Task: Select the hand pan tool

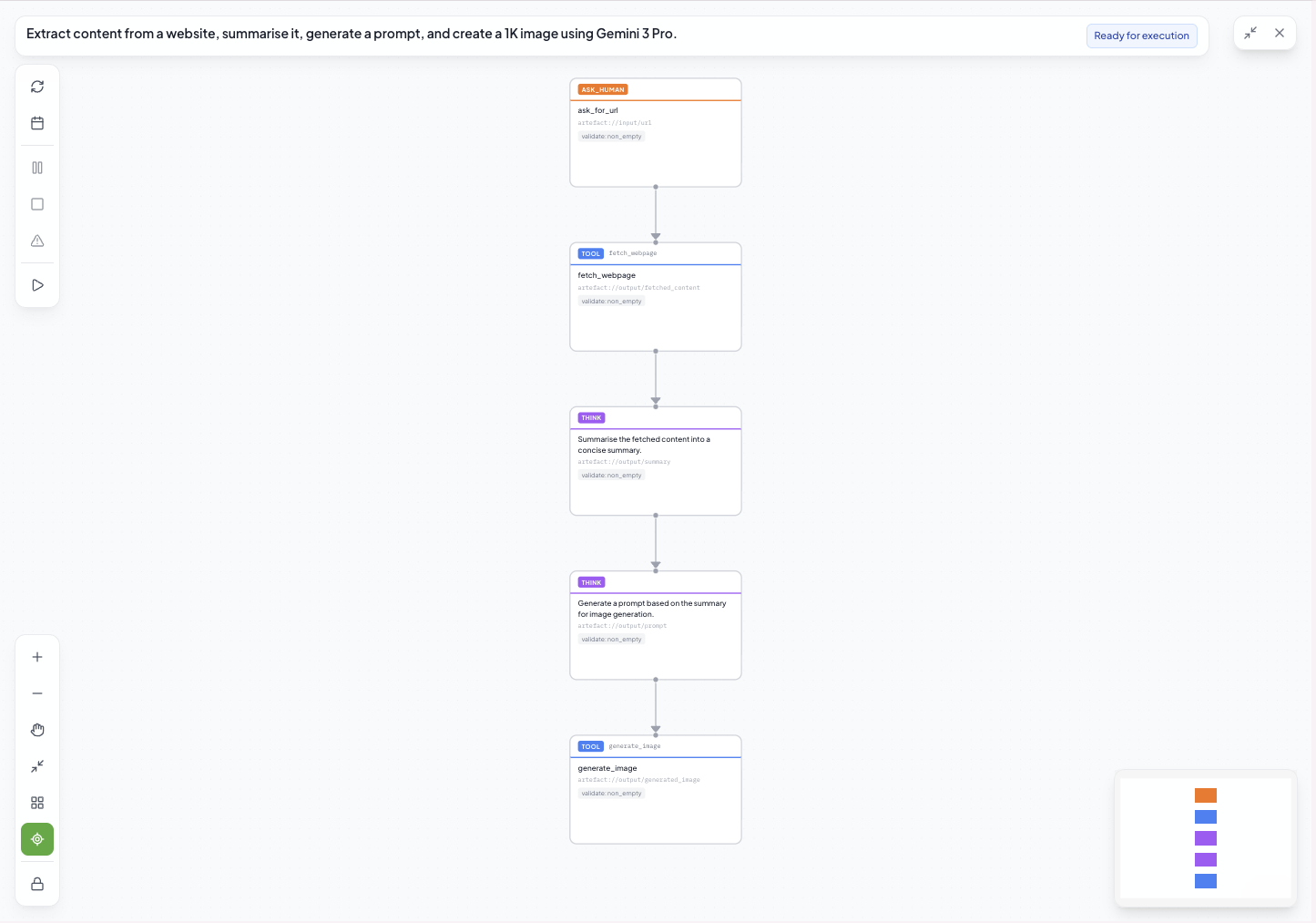Action: click(37, 730)
